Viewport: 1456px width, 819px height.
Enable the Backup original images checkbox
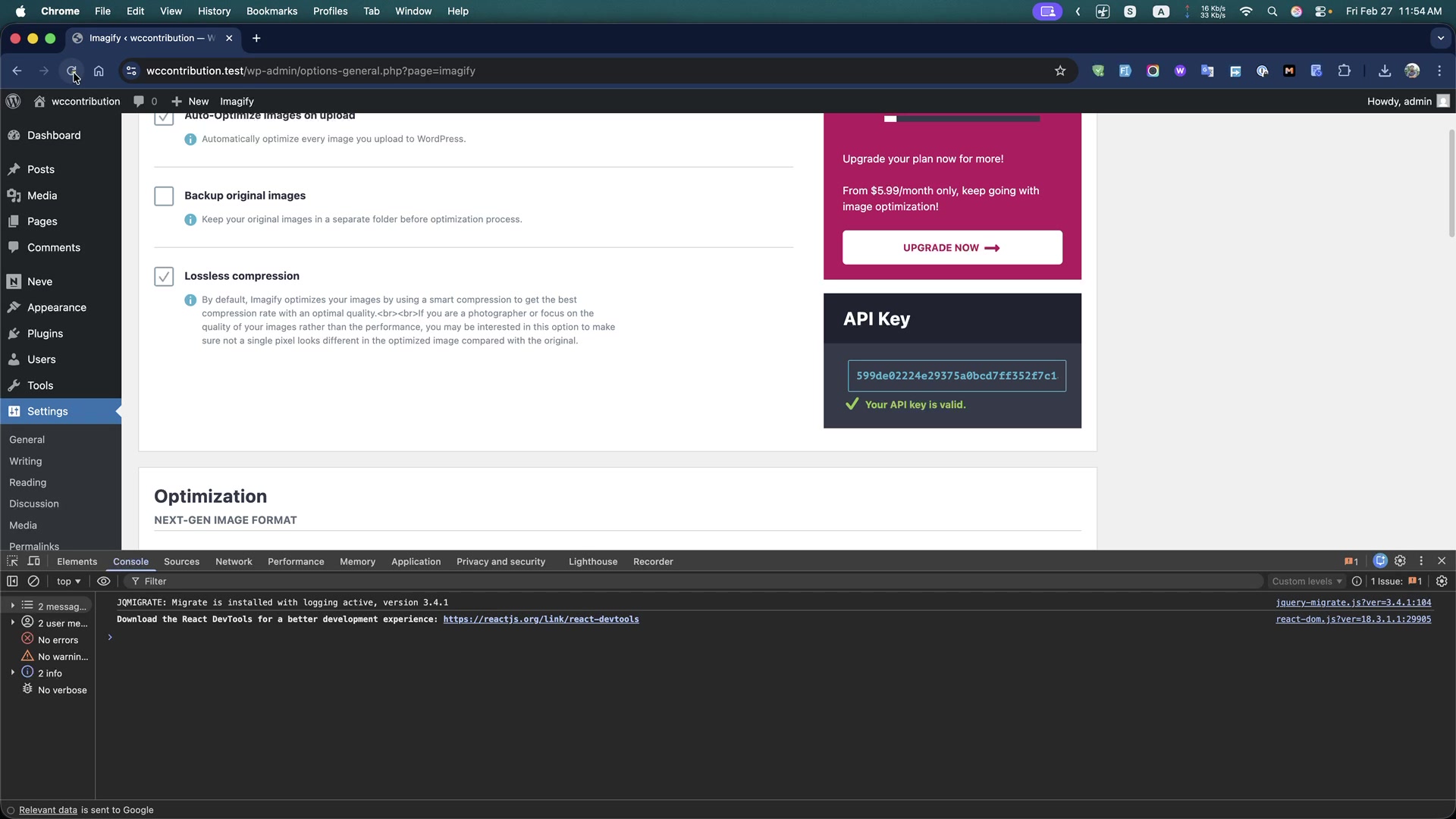point(164,196)
